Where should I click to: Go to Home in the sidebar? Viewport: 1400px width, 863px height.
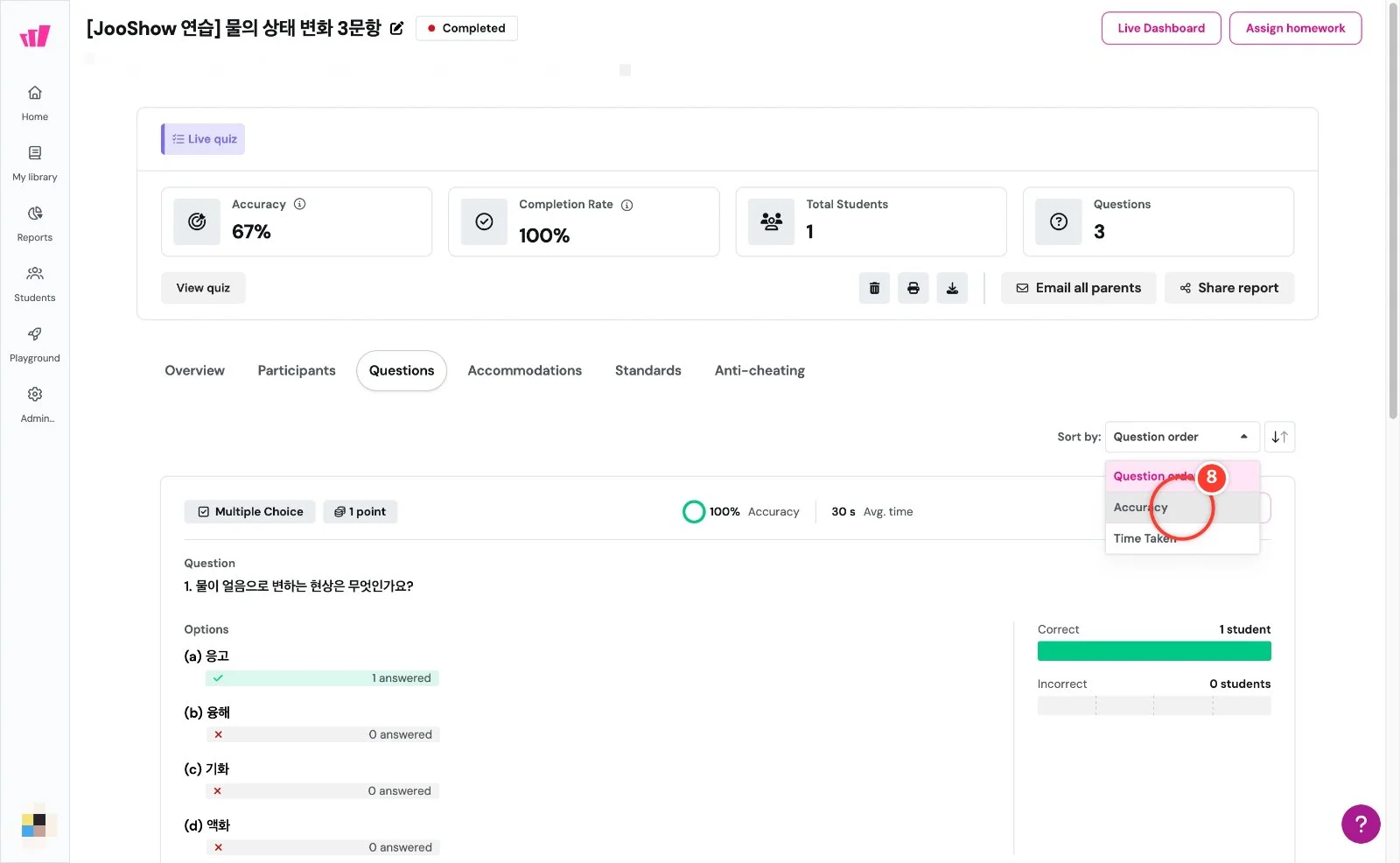click(35, 102)
